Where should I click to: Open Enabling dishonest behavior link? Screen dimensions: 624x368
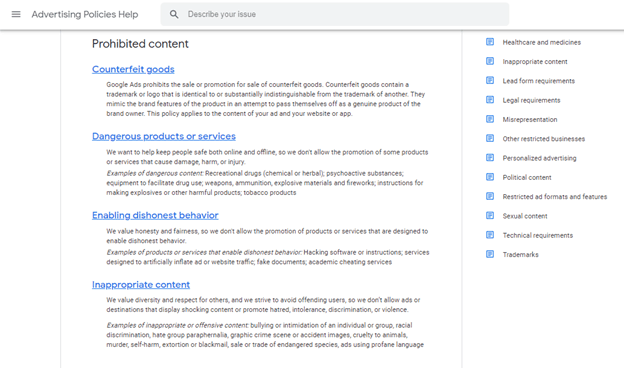(155, 215)
